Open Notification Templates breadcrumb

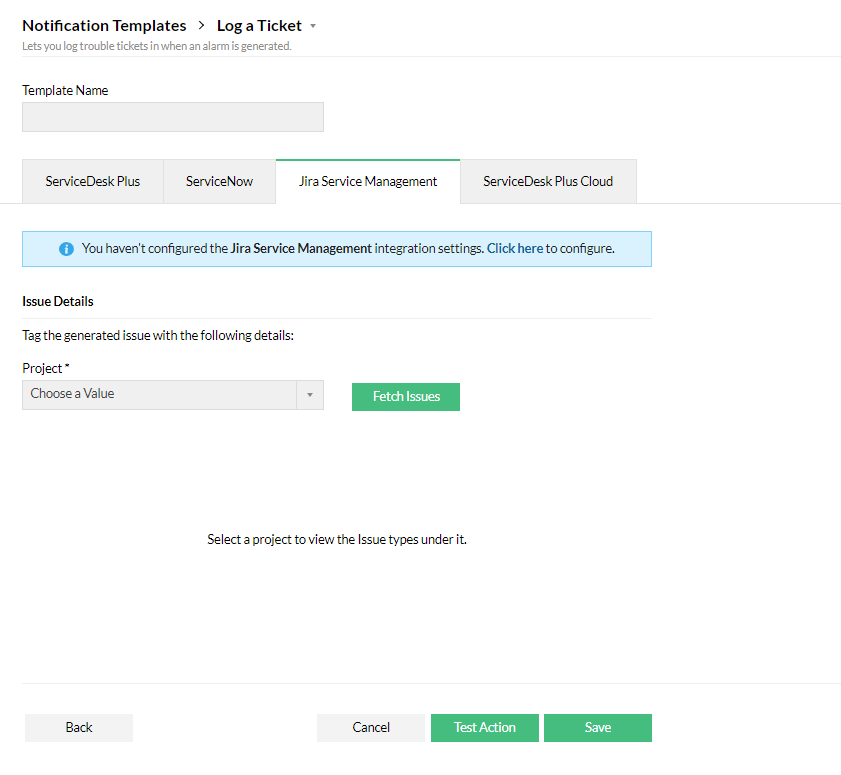coord(104,26)
